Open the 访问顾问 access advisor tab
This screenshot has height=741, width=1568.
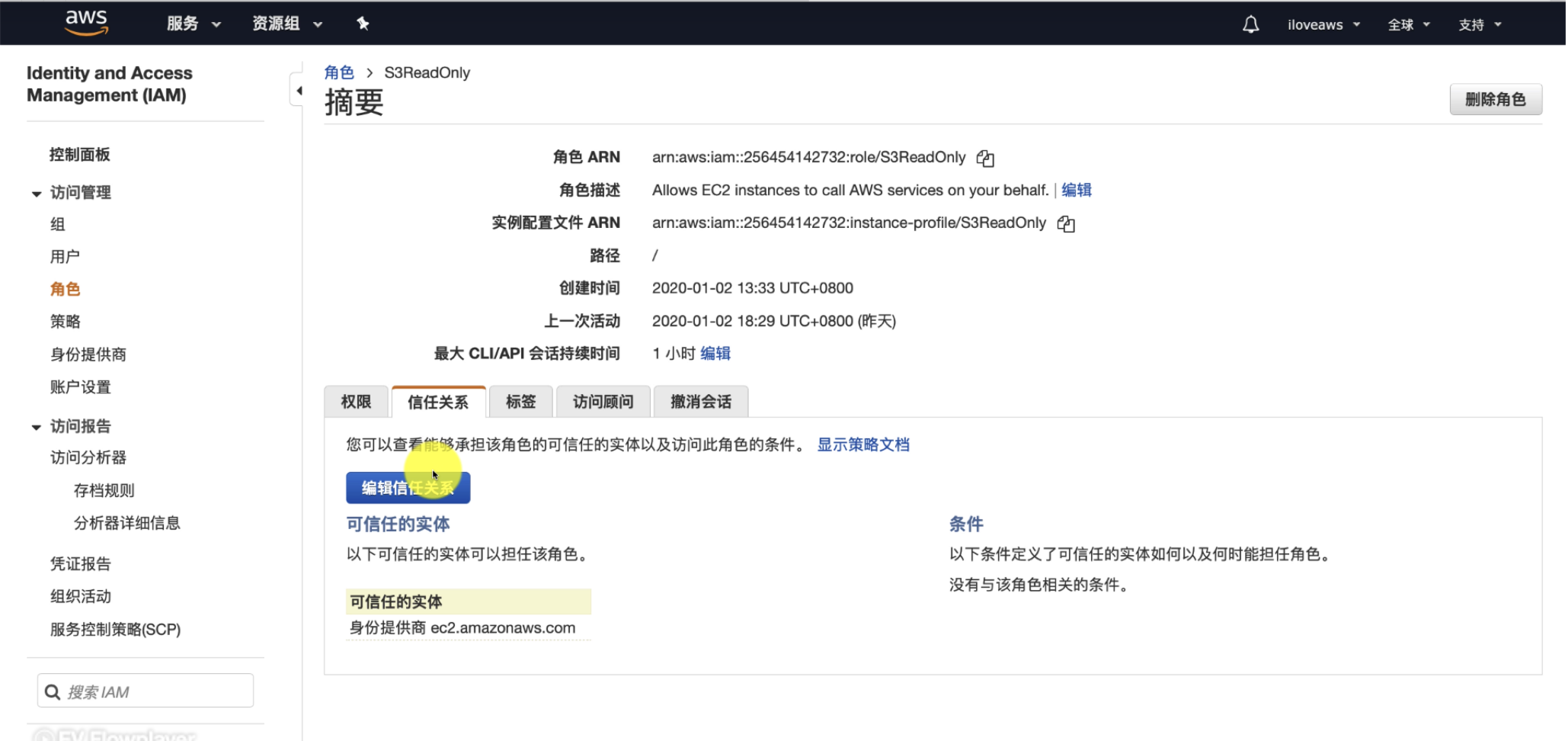click(x=603, y=402)
